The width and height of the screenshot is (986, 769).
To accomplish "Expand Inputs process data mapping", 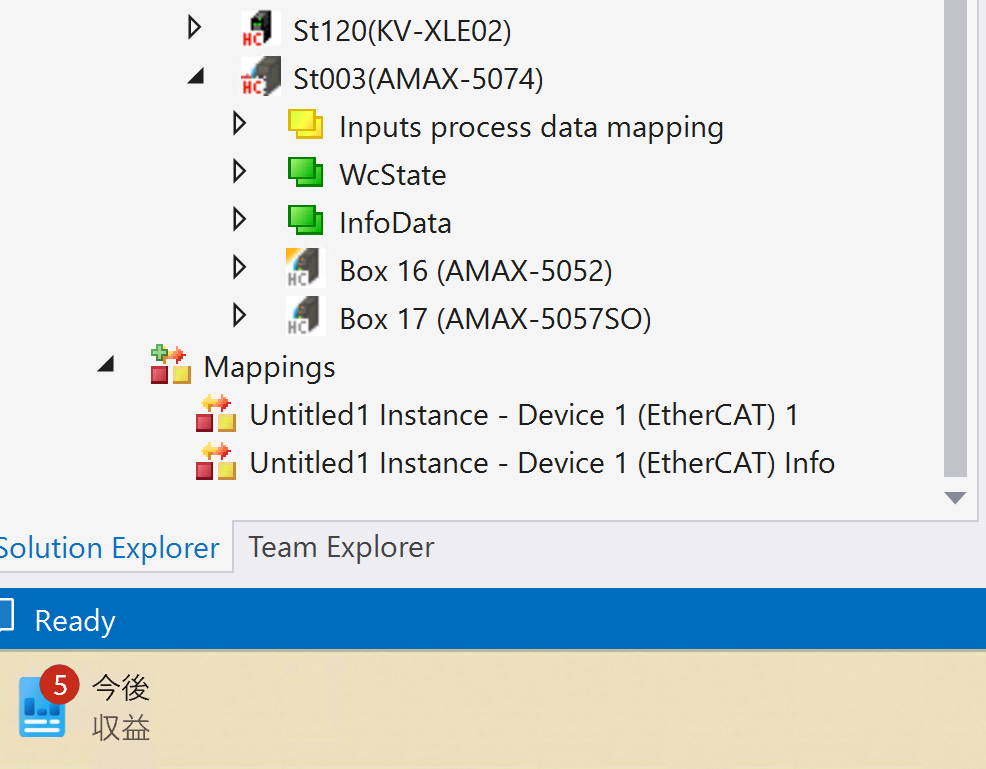I will click(239, 124).
